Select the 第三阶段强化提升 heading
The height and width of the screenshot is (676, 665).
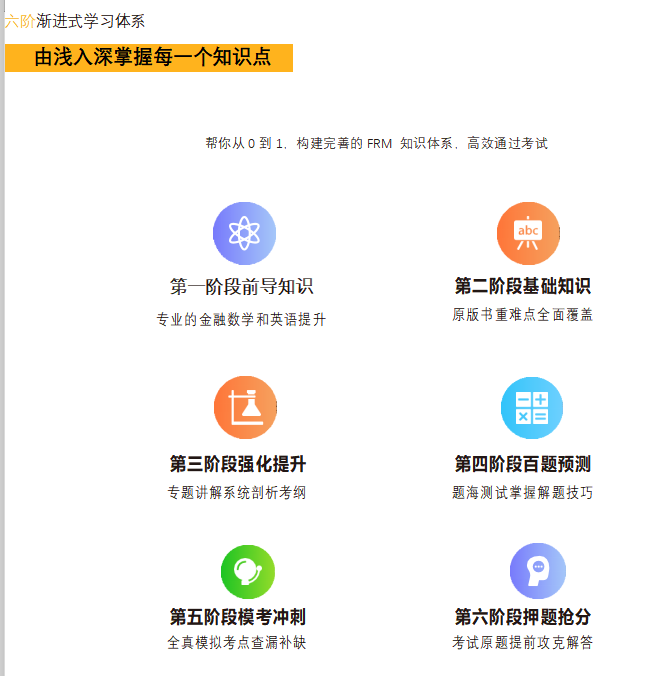point(237,464)
